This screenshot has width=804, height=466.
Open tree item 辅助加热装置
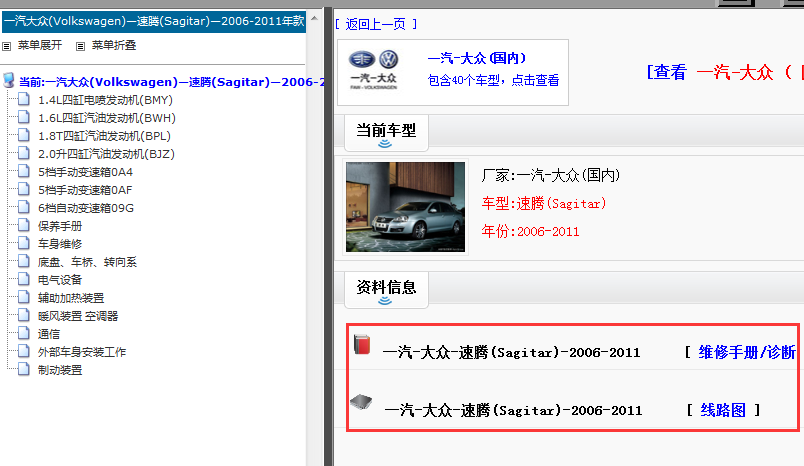point(71,298)
